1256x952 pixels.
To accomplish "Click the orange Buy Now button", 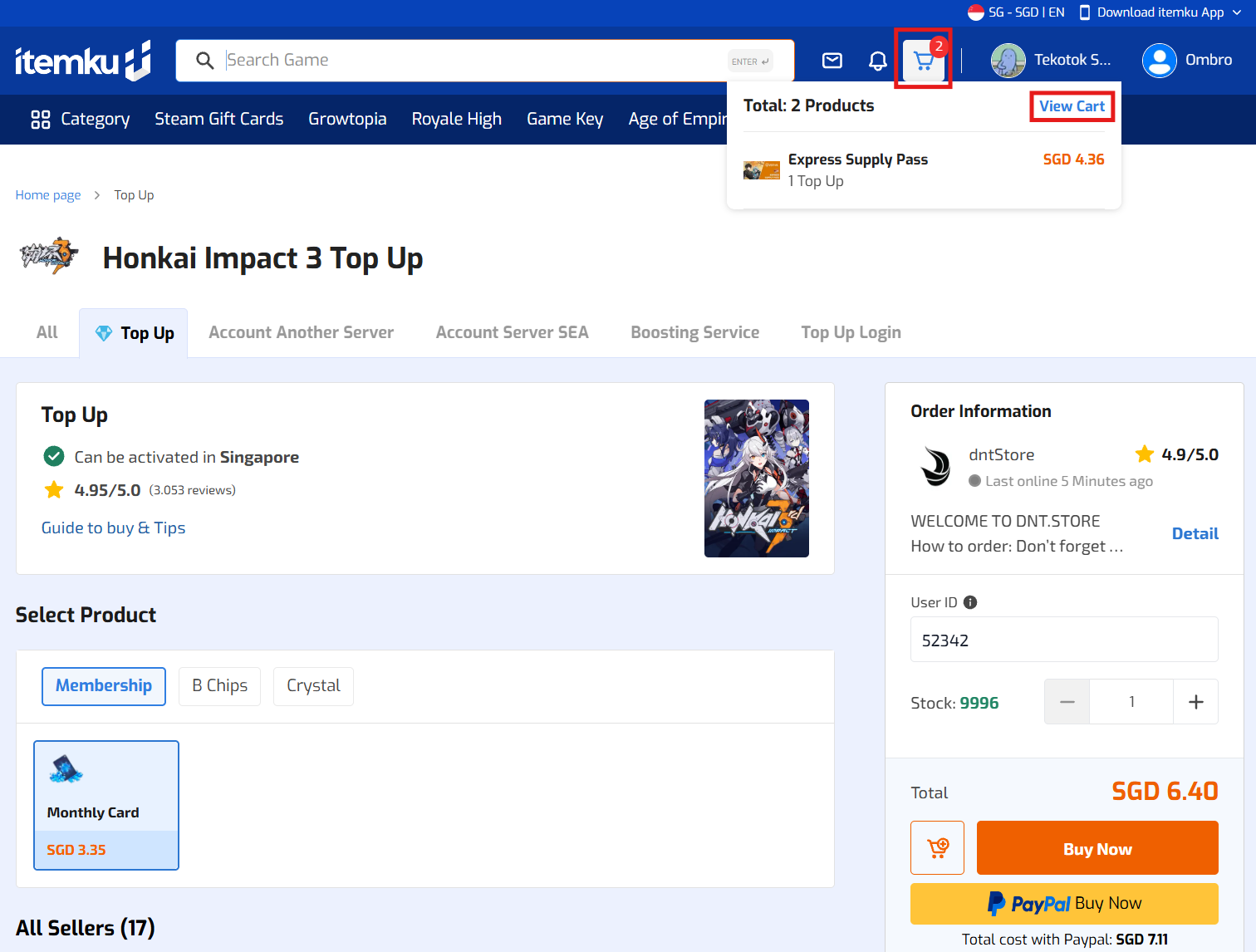I will tap(1097, 848).
